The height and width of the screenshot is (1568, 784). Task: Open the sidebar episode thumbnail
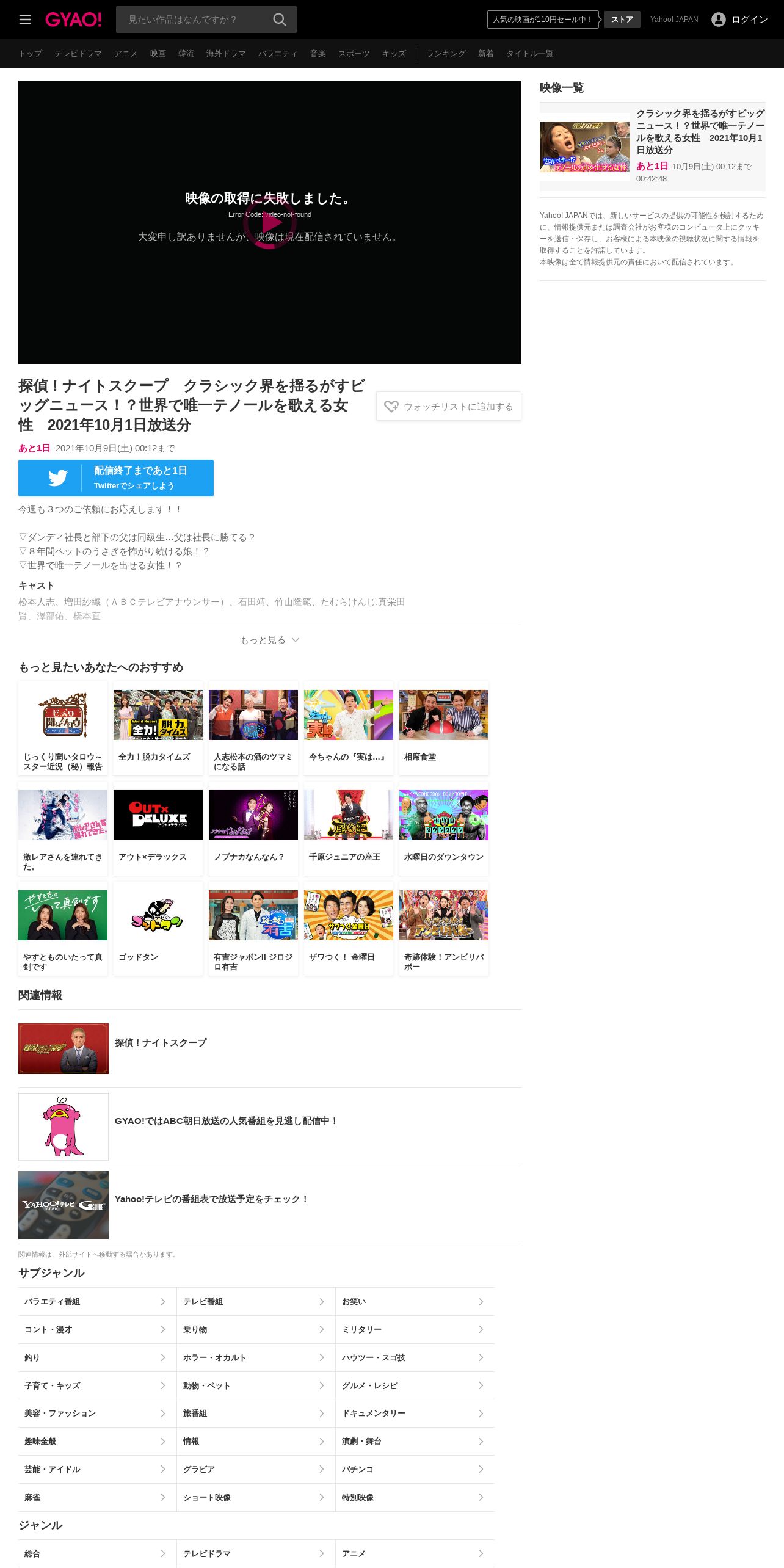585,147
